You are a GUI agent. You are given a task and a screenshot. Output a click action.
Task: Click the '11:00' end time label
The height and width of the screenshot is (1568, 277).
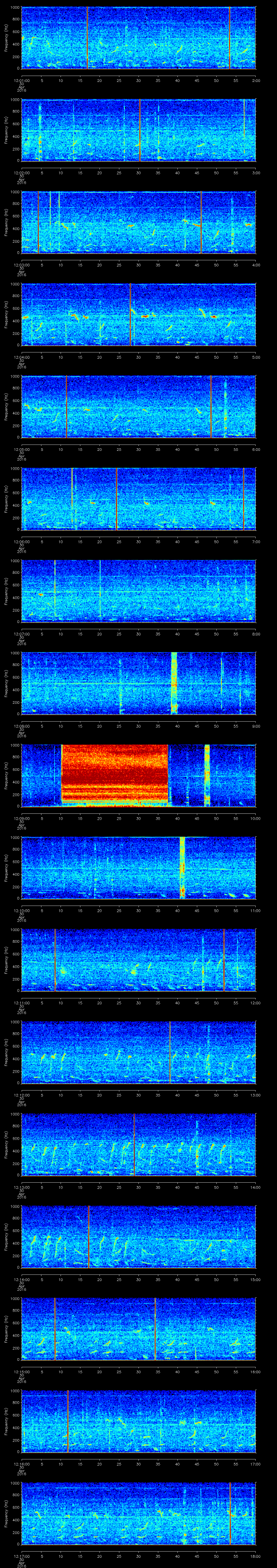pyautogui.click(x=255, y=910)
